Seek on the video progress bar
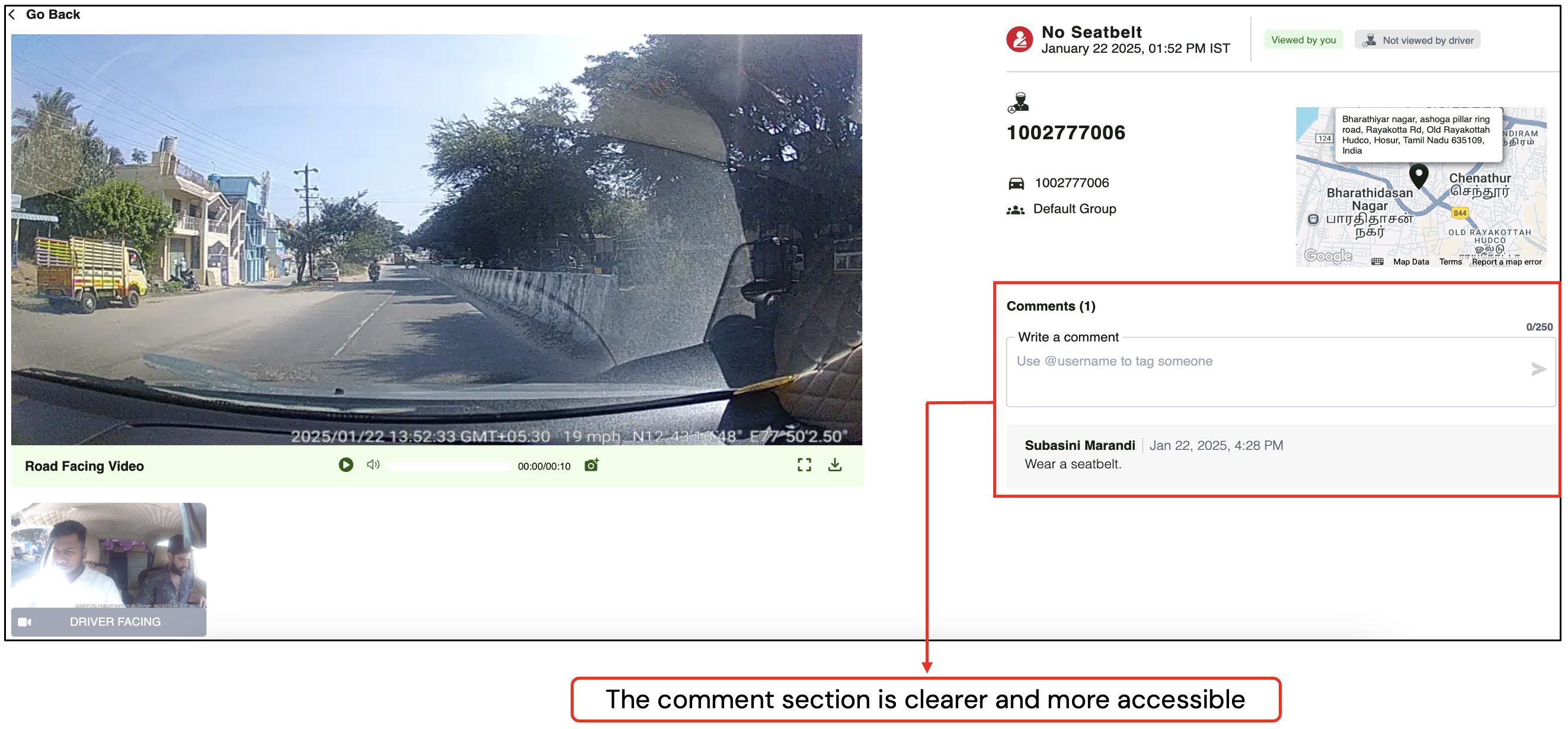The width and height of the screenshot is (1568, 729). pyautogui.click(x=449, y=466)
